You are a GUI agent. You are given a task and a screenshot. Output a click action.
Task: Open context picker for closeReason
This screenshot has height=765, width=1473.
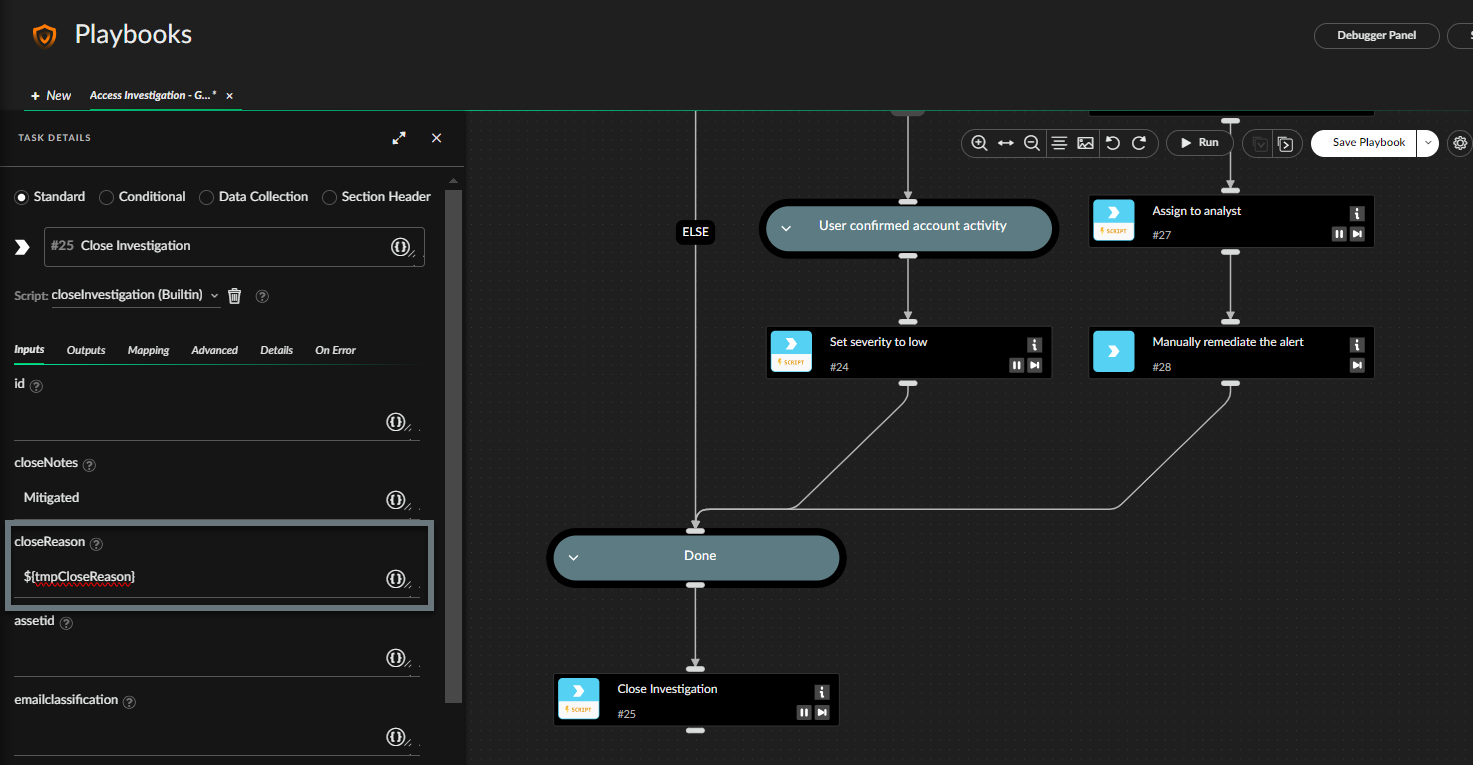396,578
